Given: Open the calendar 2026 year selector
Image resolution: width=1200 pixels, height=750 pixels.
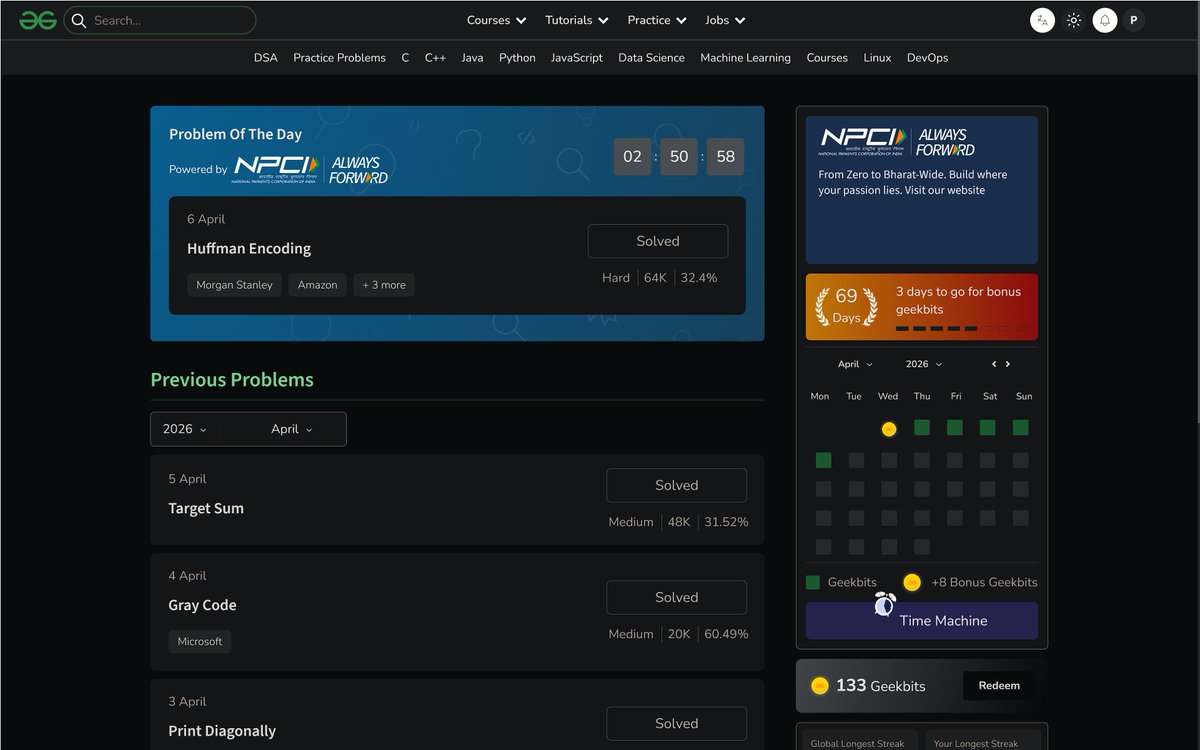Looking at the screenshot, I should tap(924, 364).
